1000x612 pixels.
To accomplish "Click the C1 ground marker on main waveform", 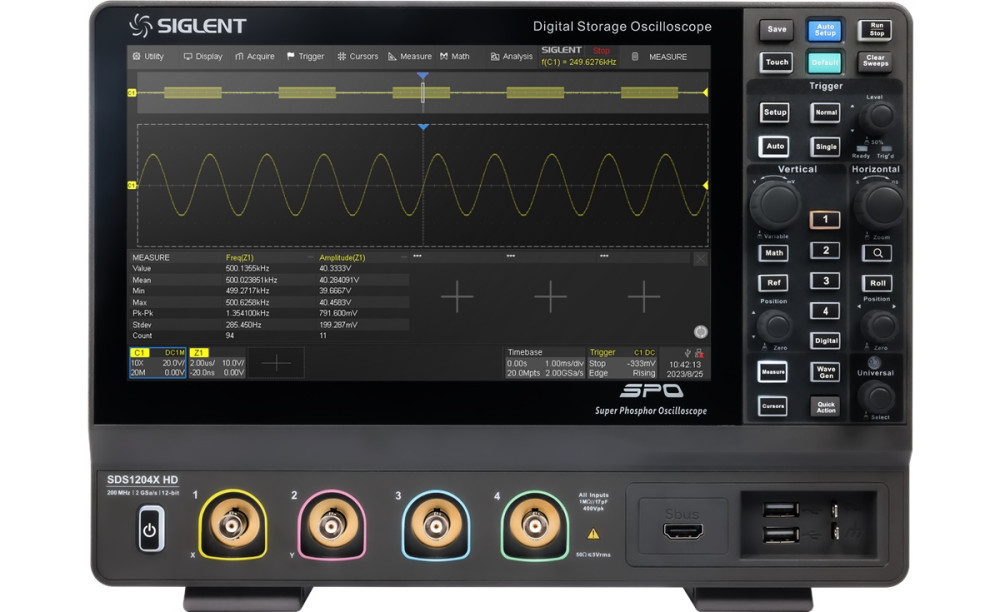I will click(132, 186).
